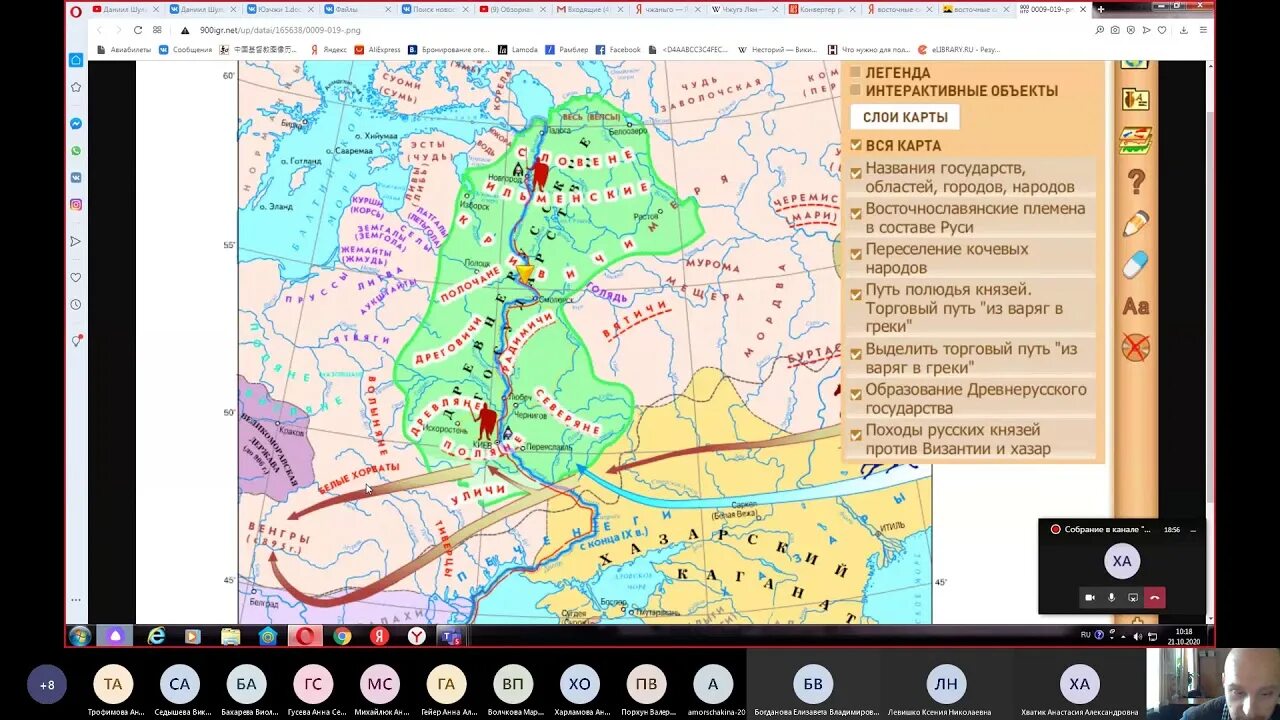The width and height of the screenshot is (1280, 720).
Task: Open the Facebook bookmark
Action: pyautogui.click(x=618, y=49)
